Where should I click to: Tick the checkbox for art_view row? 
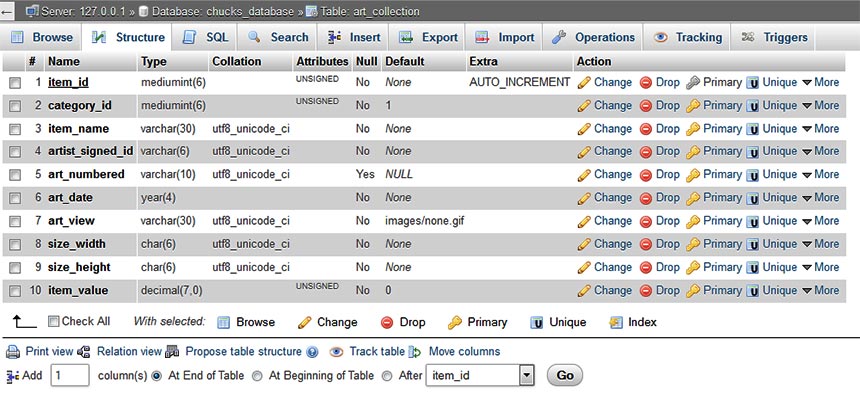point(15,221)
